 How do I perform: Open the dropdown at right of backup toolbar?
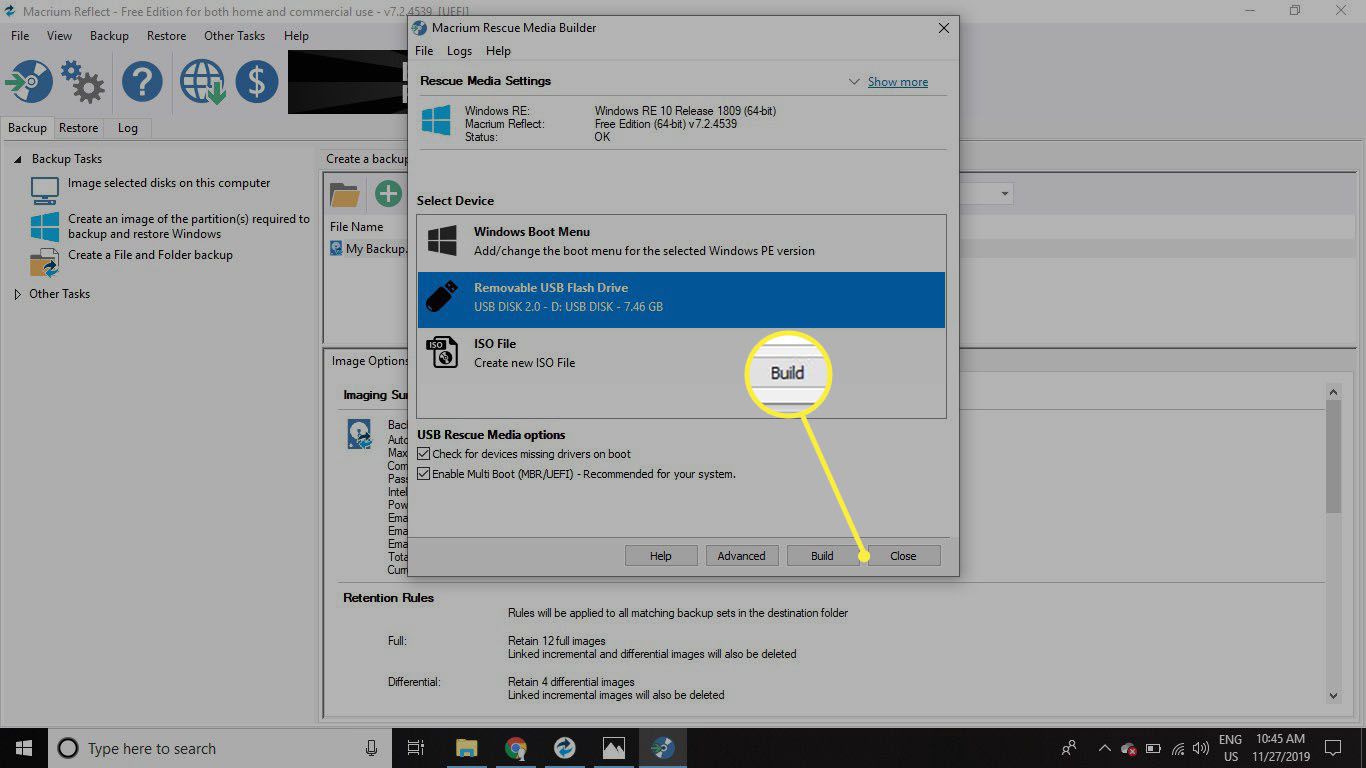pyautogui.click(x=1005, y=193)
